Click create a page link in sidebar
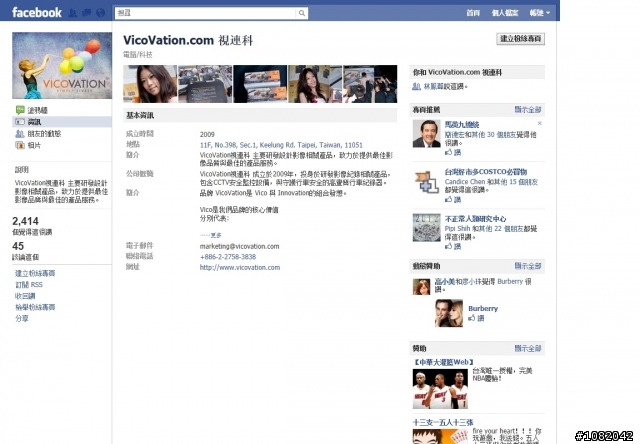Viewport: 640px width, 444px height. [35, 273]
